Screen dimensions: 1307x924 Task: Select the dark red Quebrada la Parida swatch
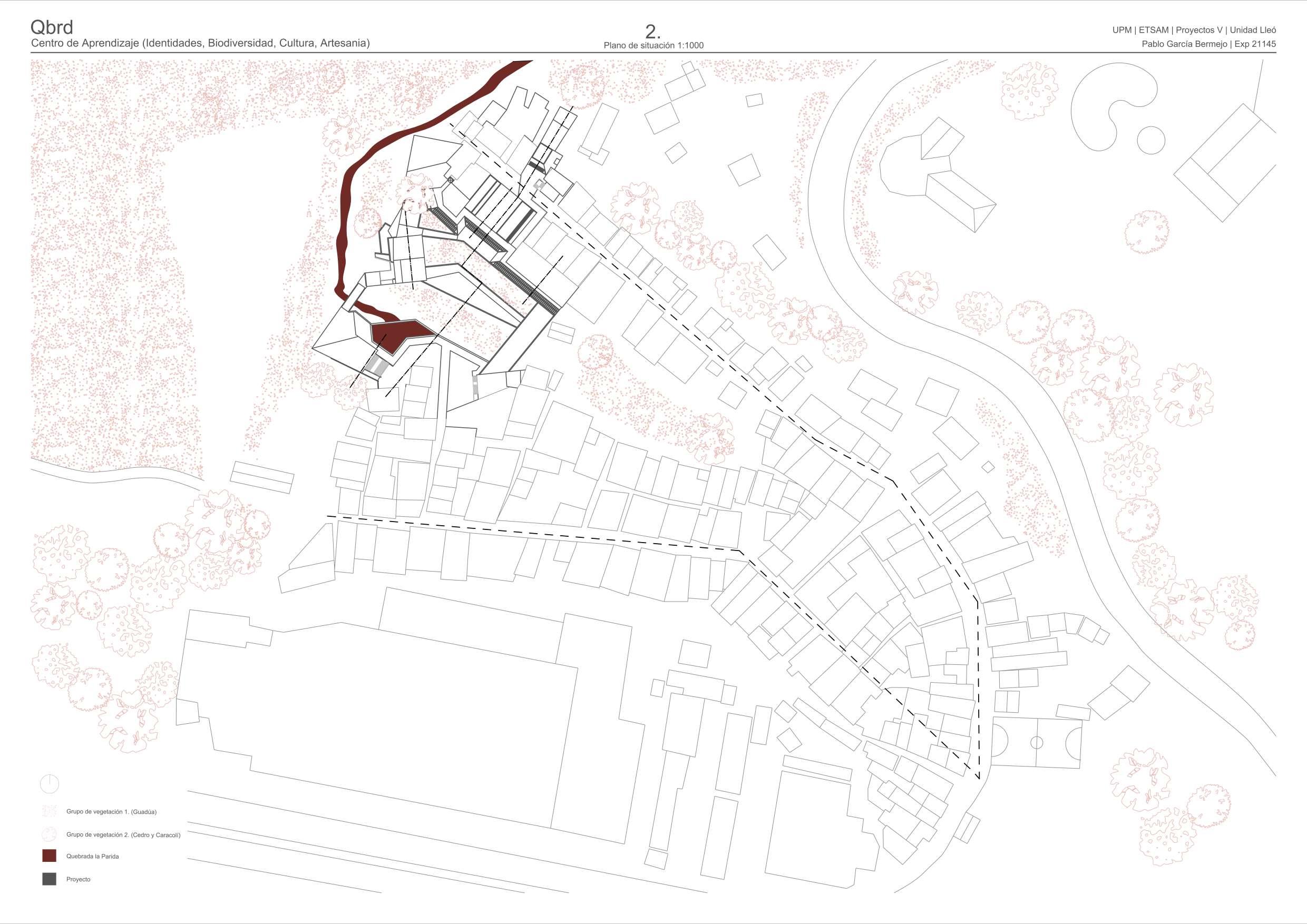tap(50, 856)
